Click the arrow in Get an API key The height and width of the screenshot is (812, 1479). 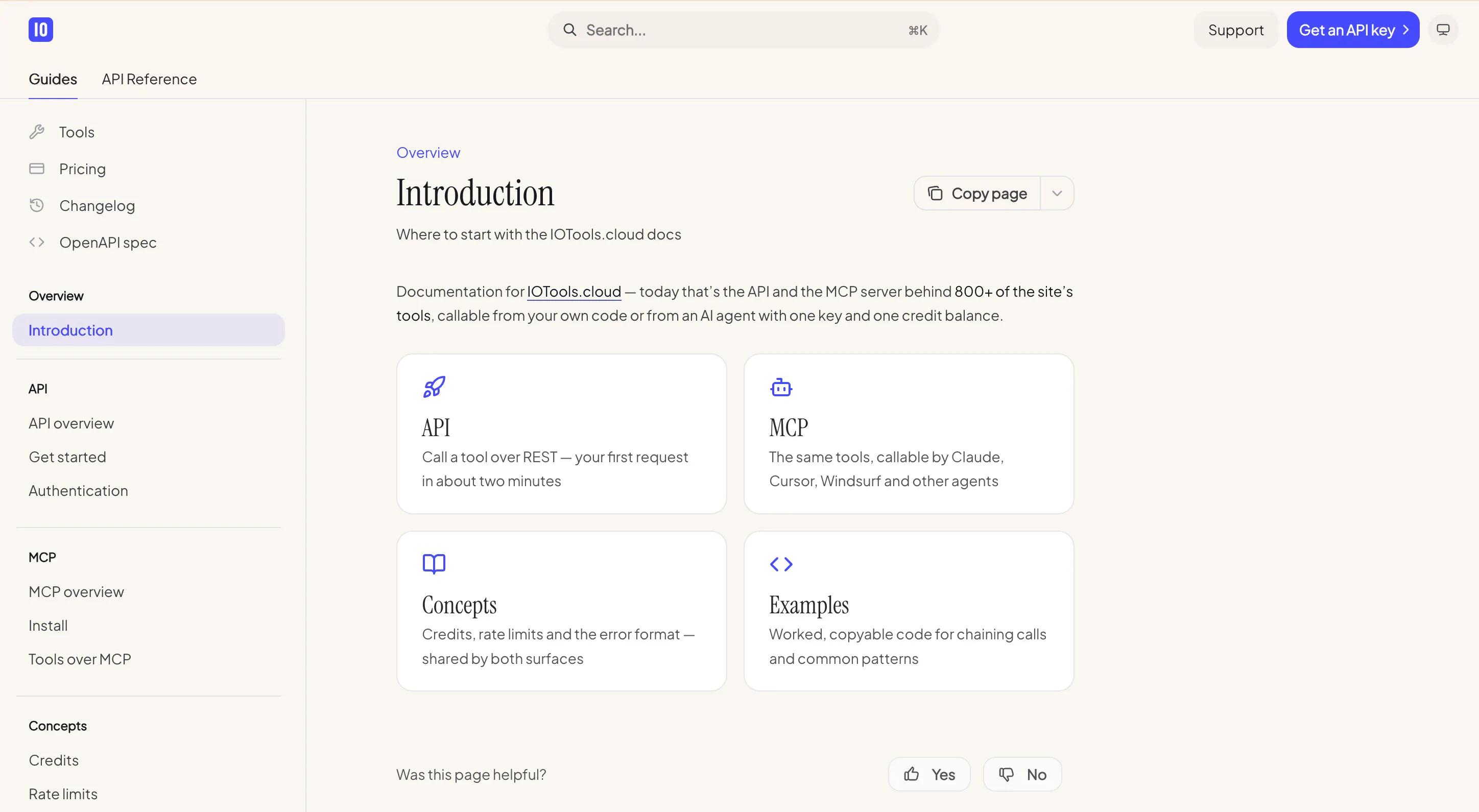coord(1405,30)
